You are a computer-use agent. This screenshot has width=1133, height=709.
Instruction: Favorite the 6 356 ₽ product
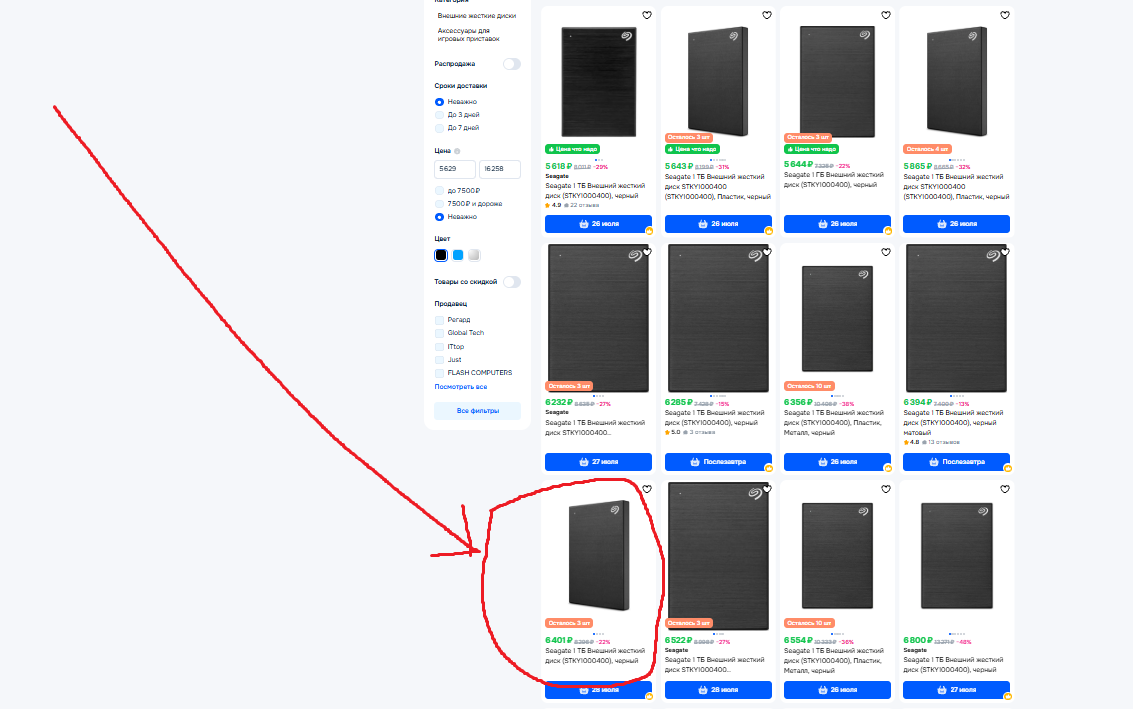point(886,252)
